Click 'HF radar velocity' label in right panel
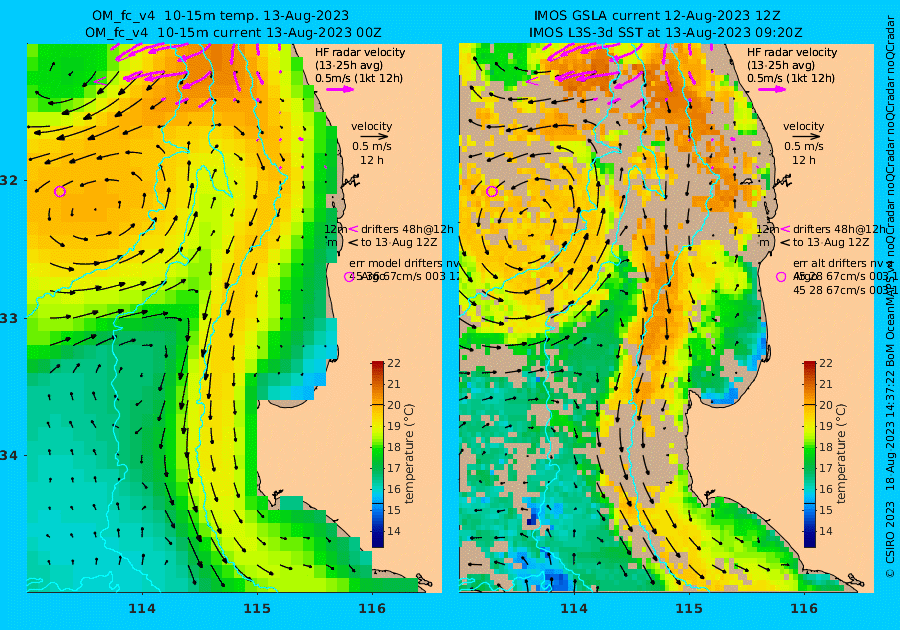Viewport: 900px width, 630px height. click(792, 52)
